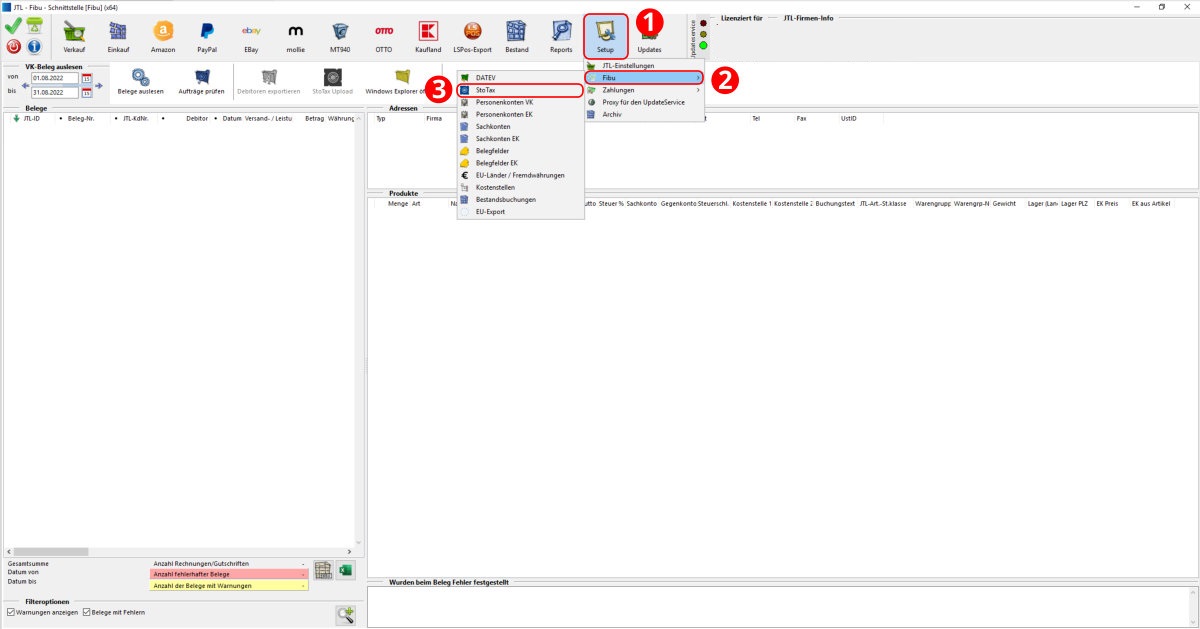
Task: Open the Amazon interface from the toolbar
Action: 163,35
